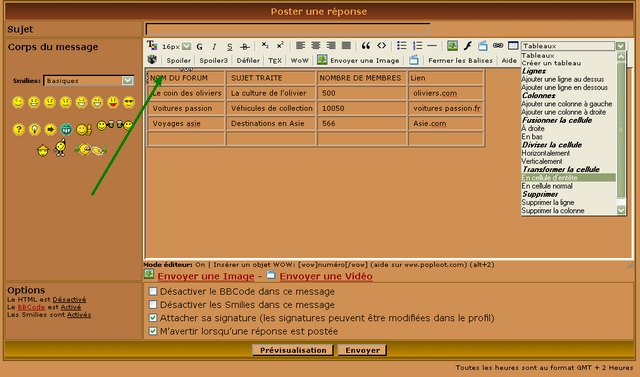Viewport: 640px width, 377px height.
Task: Choose Supprimer la colonne
Action: click(553, 211)
